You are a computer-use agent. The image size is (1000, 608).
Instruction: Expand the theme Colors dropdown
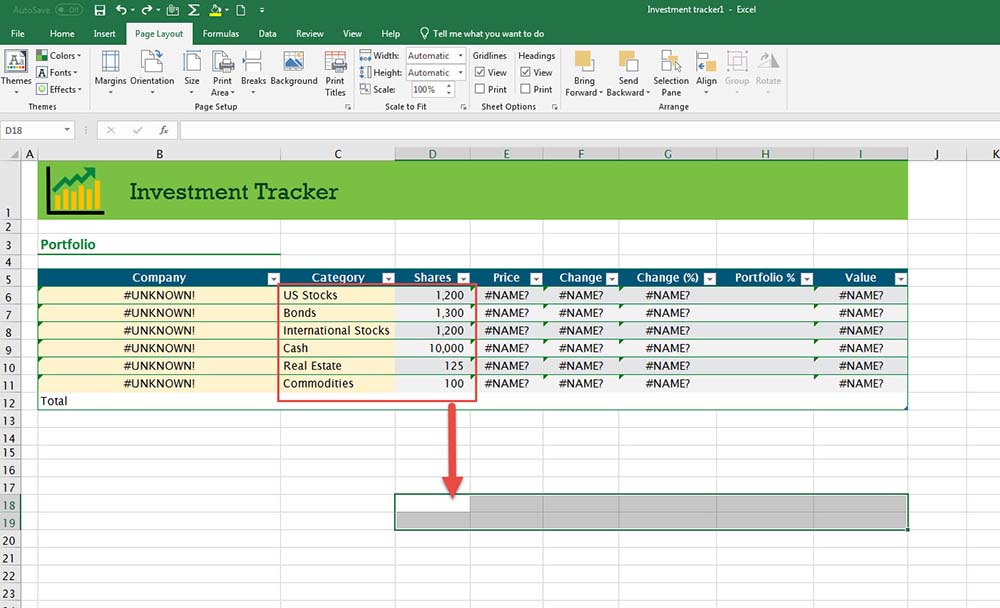coord(61,56)
